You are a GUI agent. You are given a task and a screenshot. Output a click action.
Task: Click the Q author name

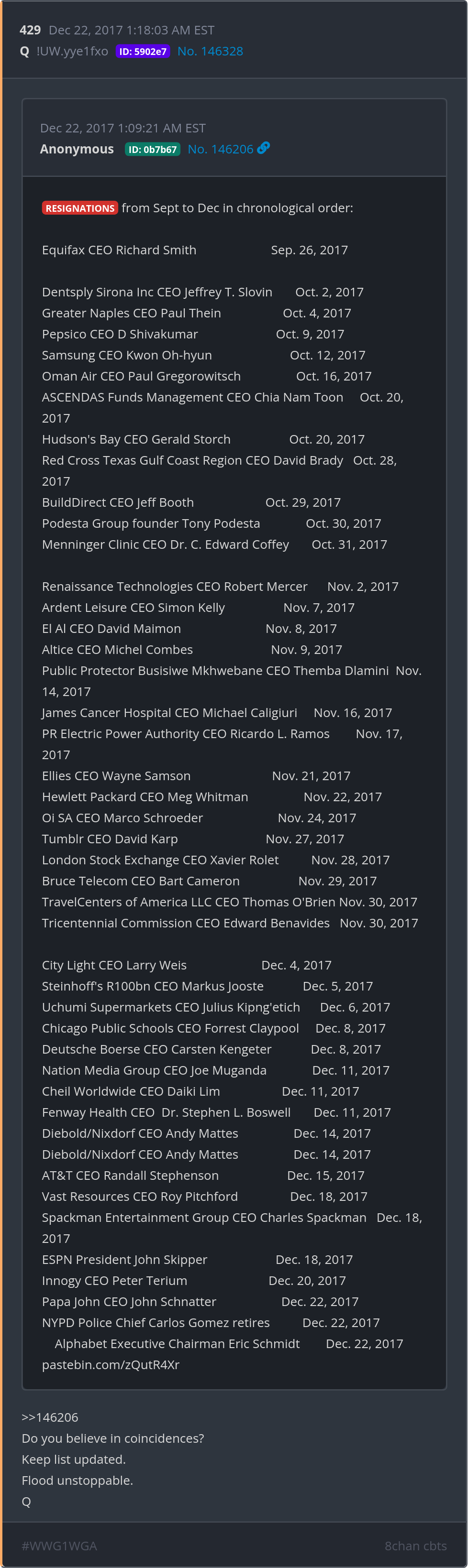[x=25, y=51]
